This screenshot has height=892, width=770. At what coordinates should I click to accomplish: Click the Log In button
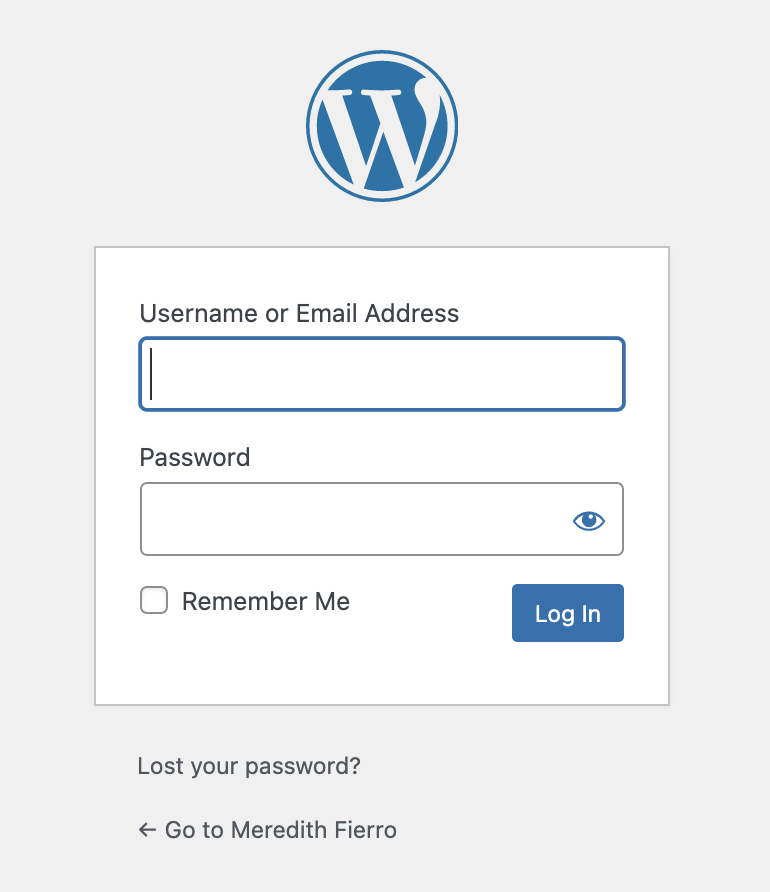point(568,613)
